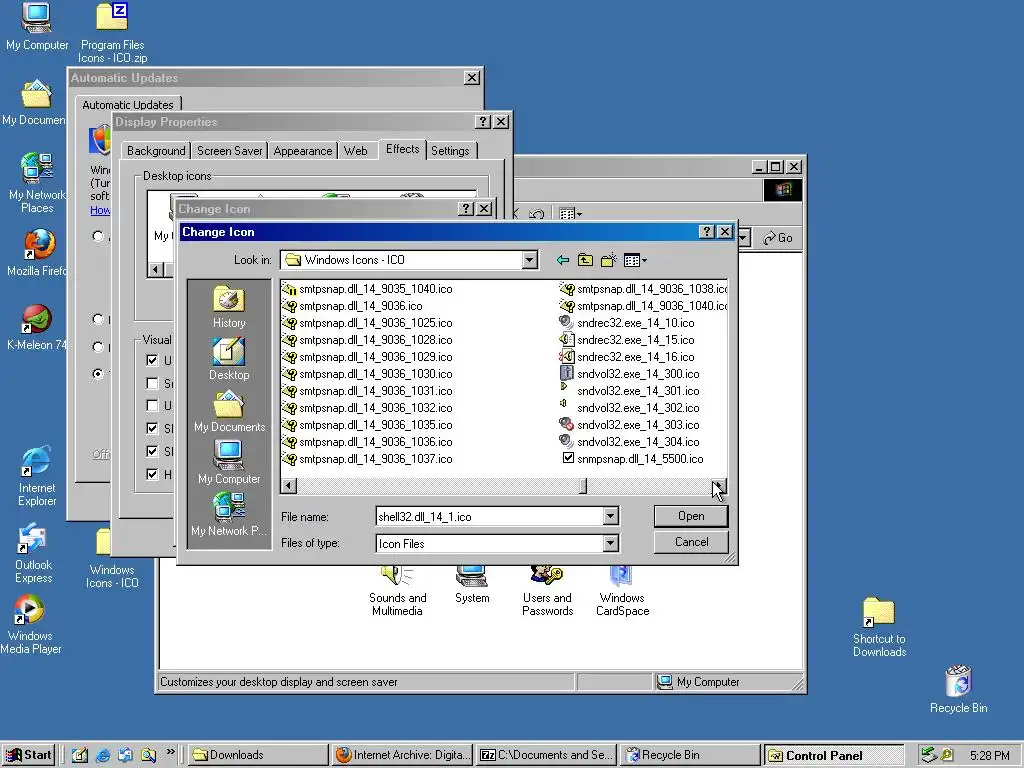Switch to the Appearance tab
1024x768 pixels.
(x=302, y=151)
